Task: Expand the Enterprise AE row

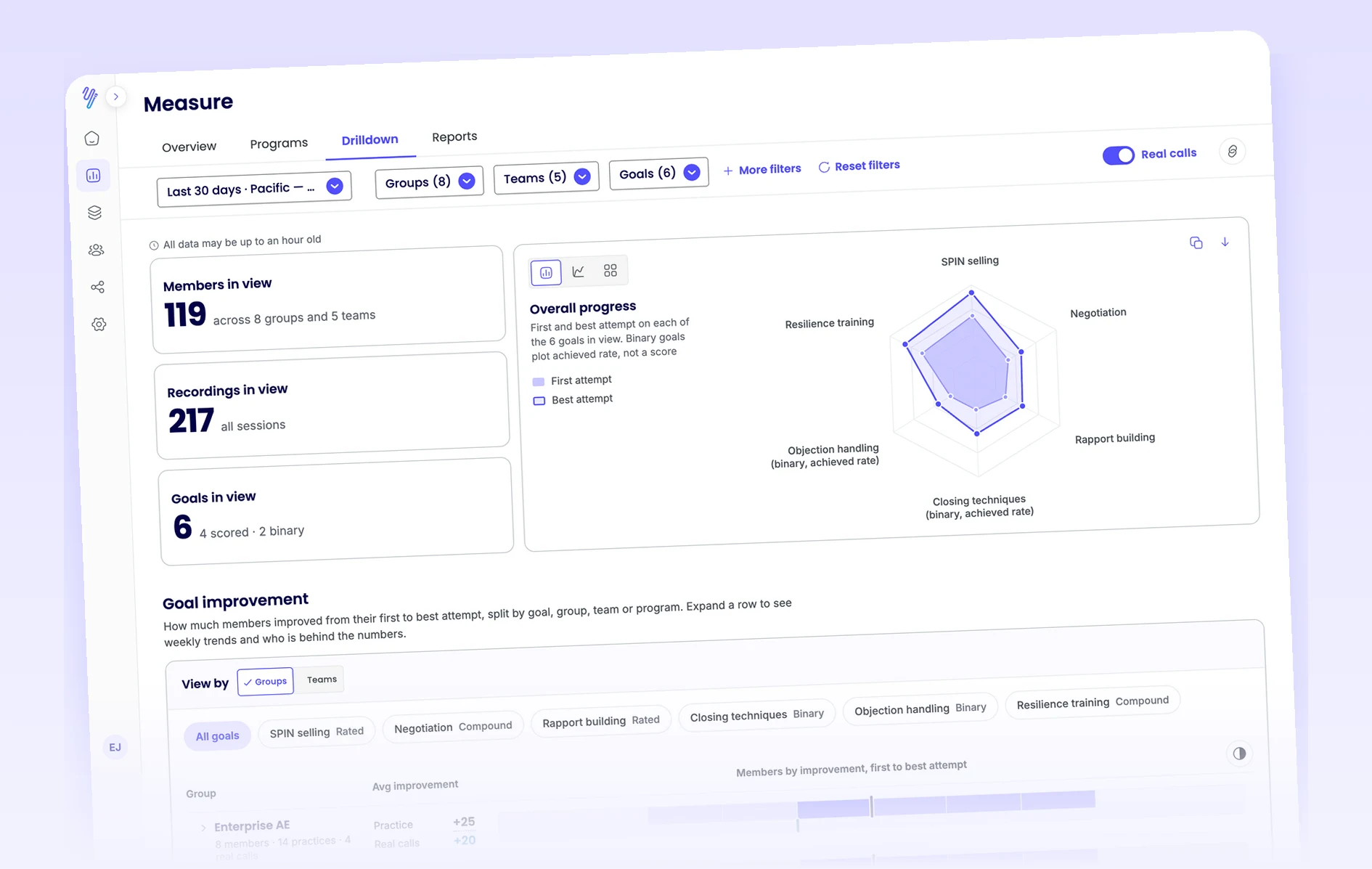Action: [203, 828]
